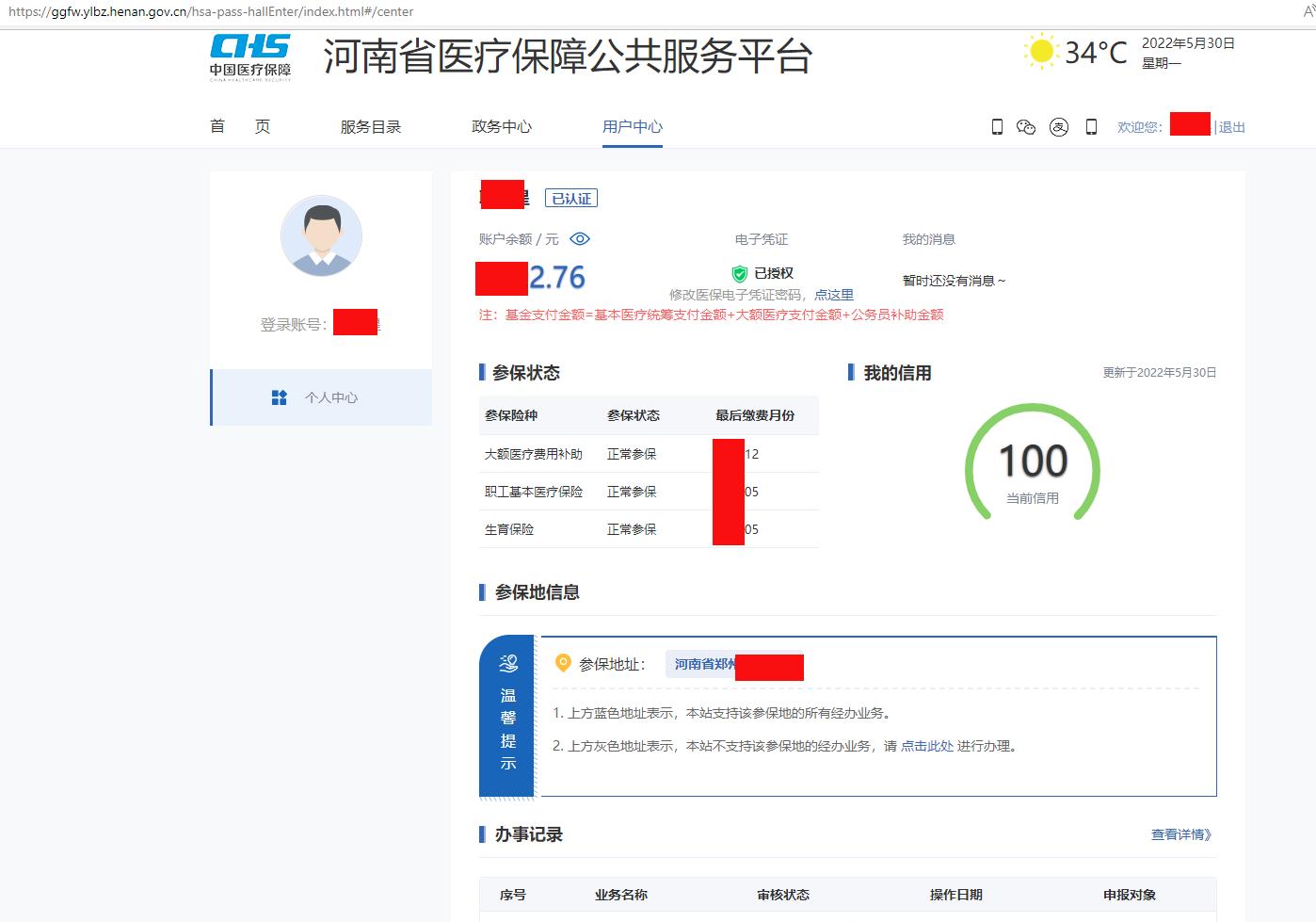Click the Alipay icon in the header

(x=1059, y=126)
